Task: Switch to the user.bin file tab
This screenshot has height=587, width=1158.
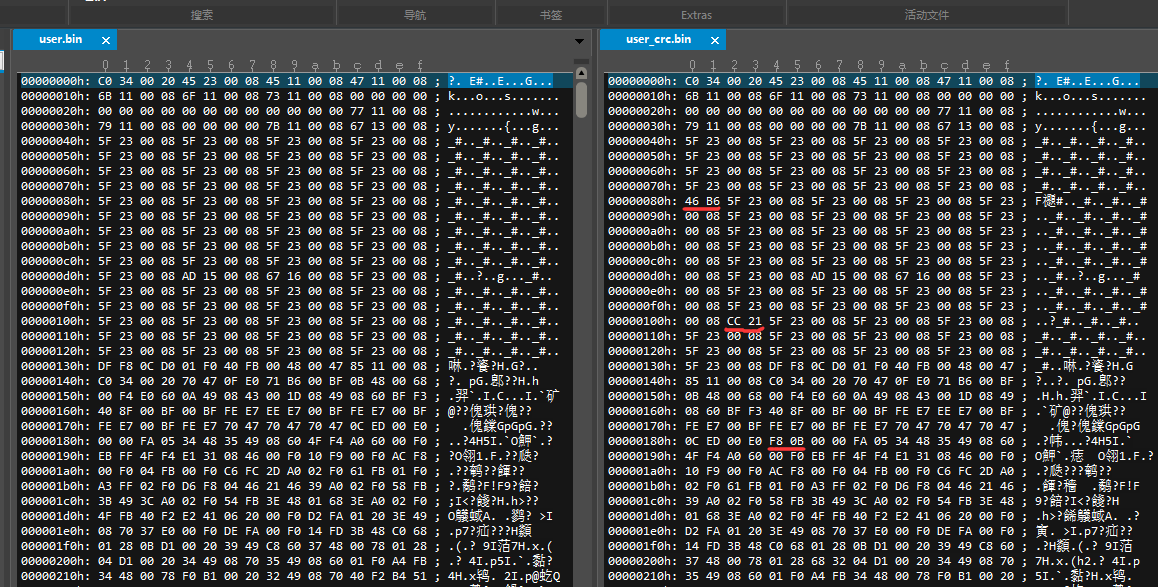Action: point(61,39)
